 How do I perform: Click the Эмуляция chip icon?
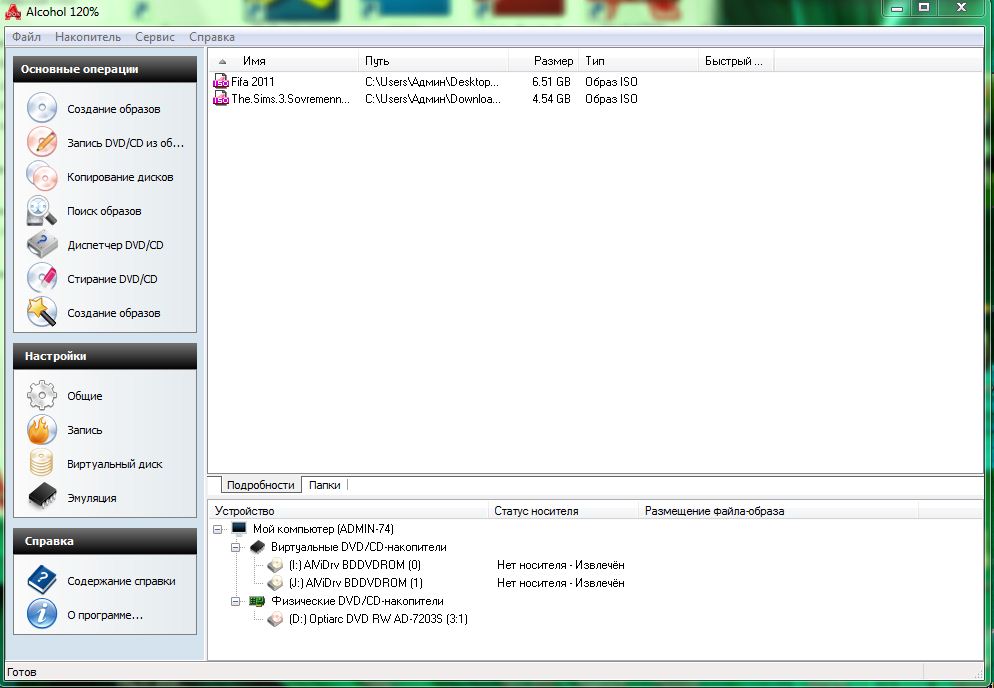42,497
